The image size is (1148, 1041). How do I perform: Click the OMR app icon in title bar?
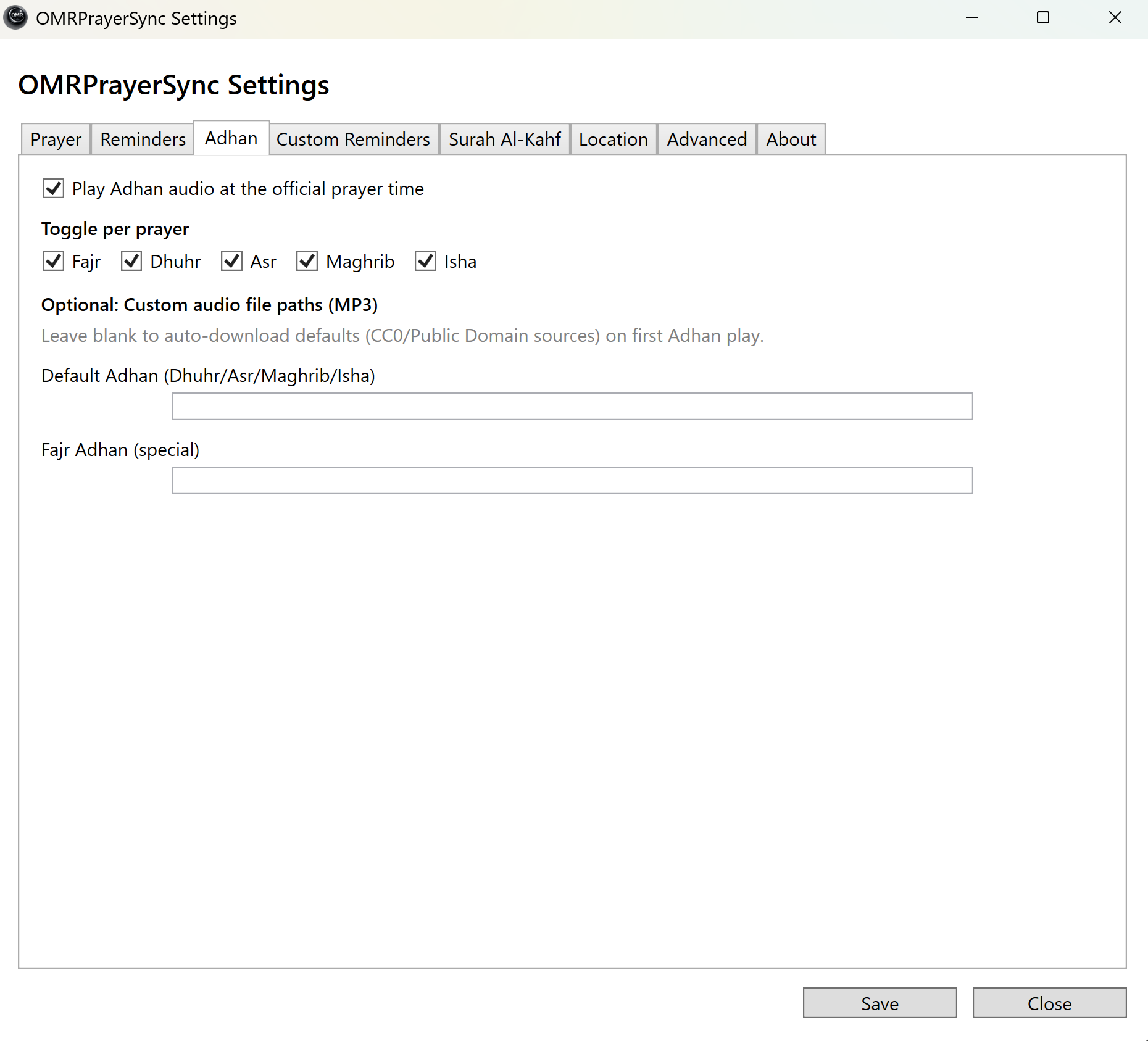click(16, 17)
